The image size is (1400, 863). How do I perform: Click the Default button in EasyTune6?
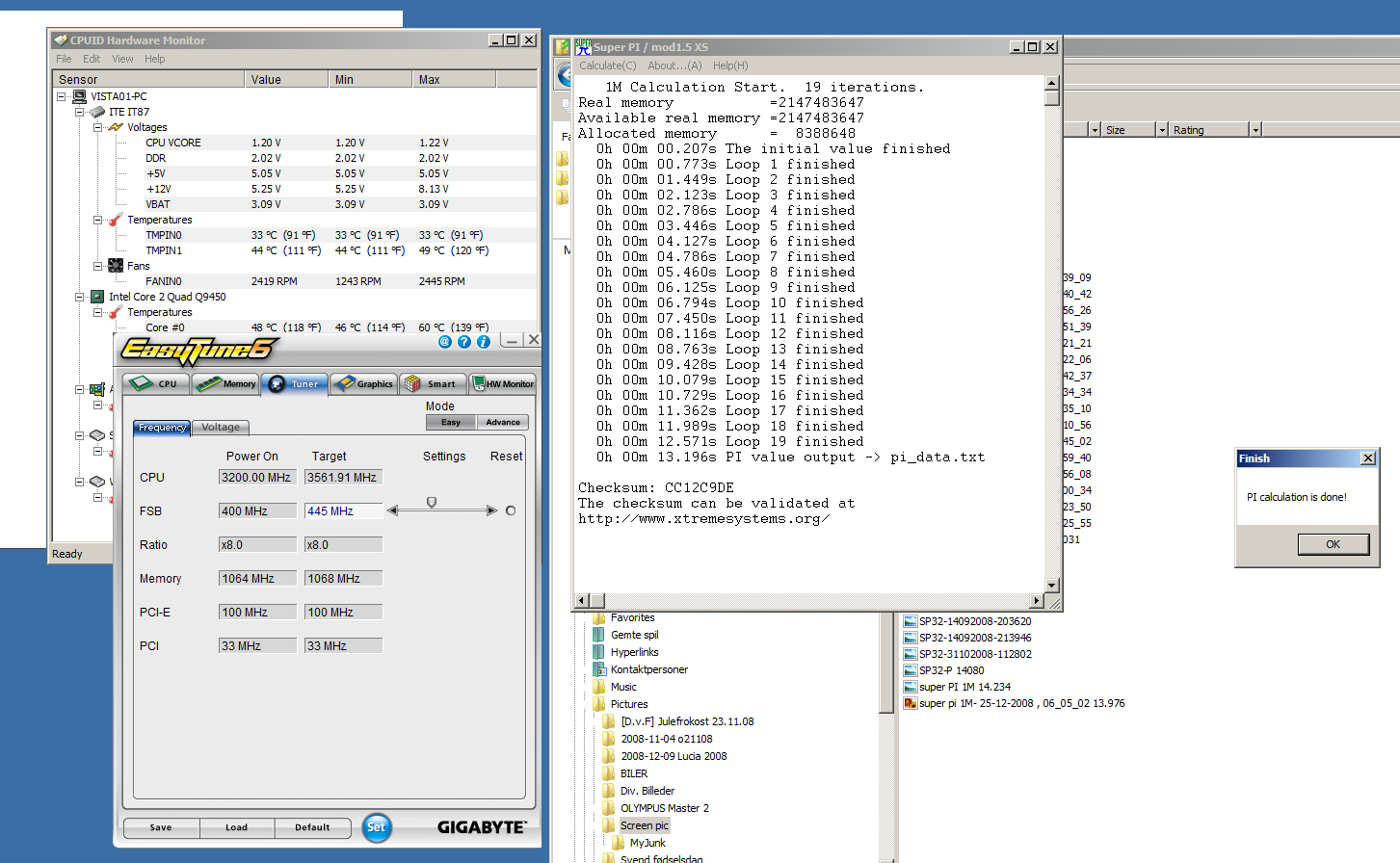(x=312, y=827)
